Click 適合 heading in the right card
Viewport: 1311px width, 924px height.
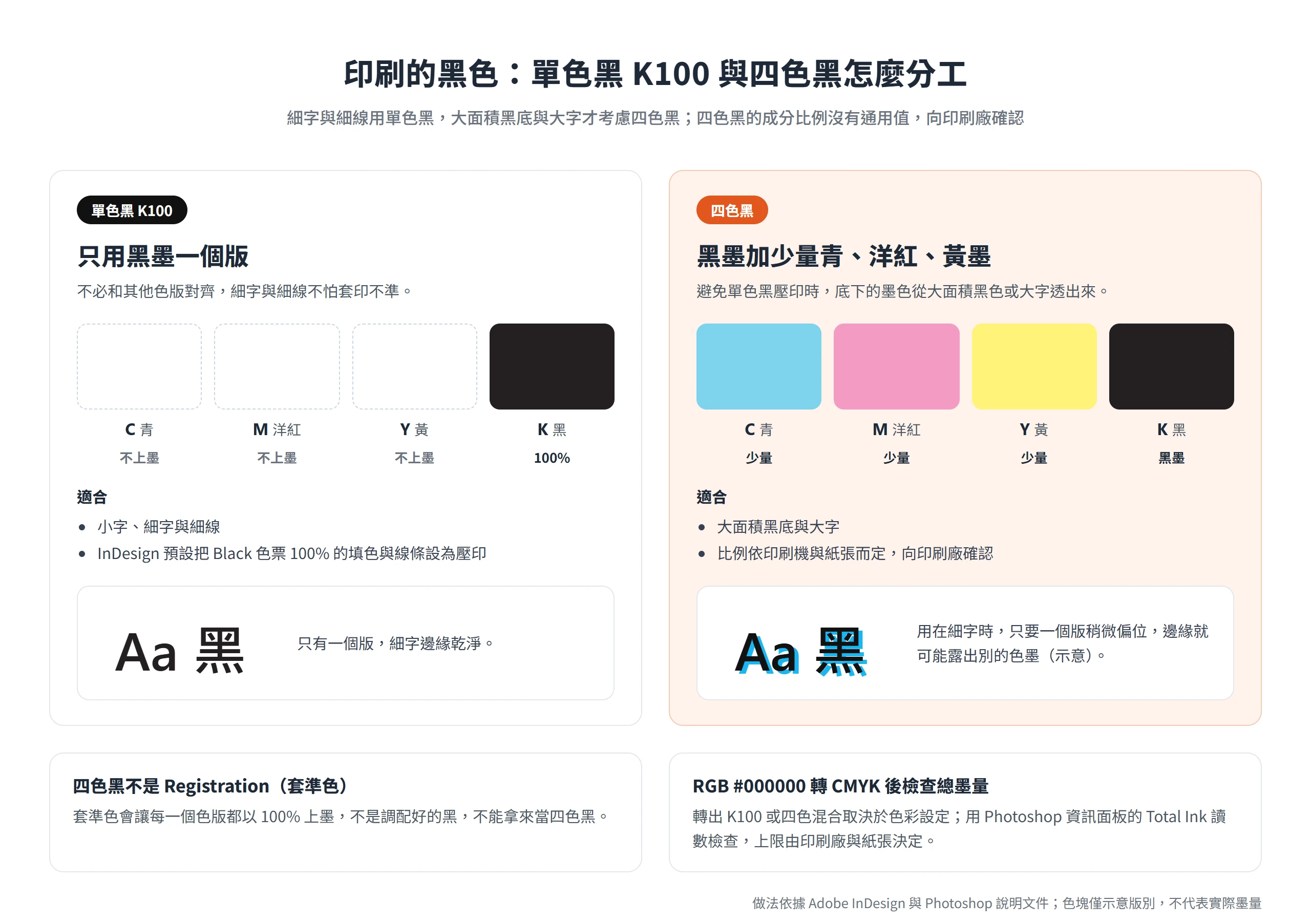pyautogui.click(x=711, y=497)
